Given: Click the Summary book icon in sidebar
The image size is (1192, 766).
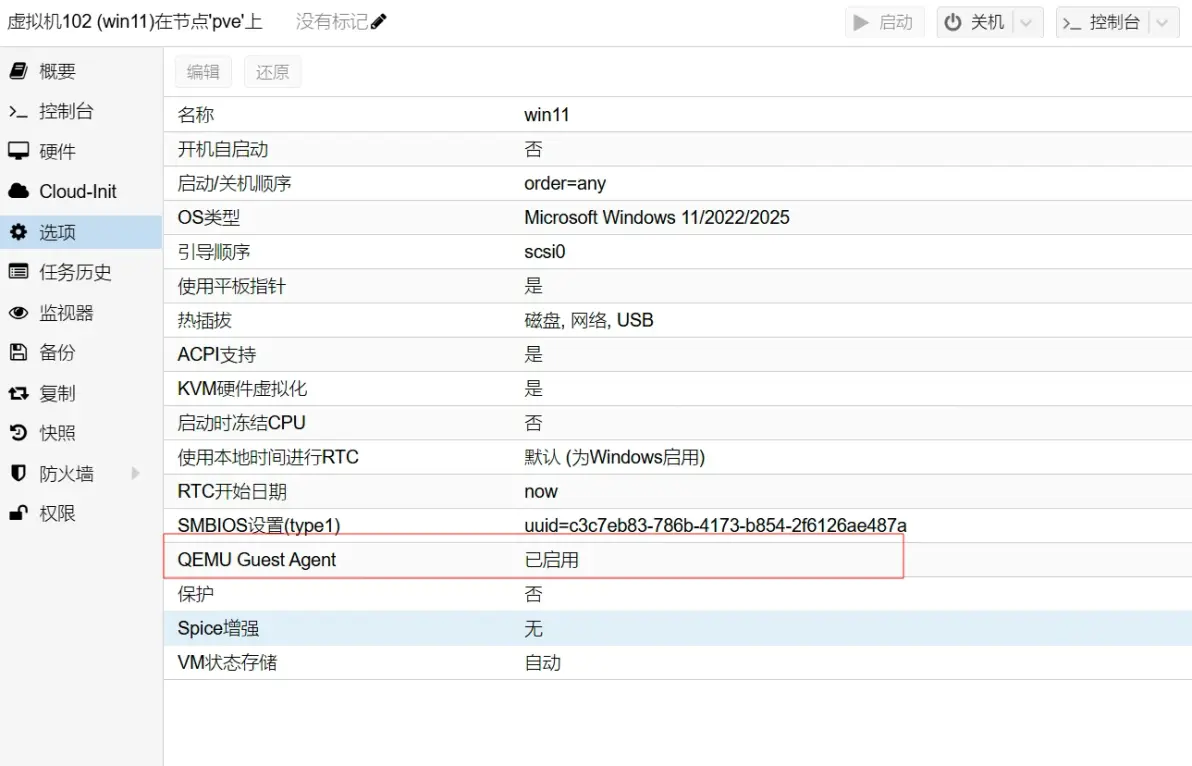Looking at the screenshot, I should click(18, 71).
